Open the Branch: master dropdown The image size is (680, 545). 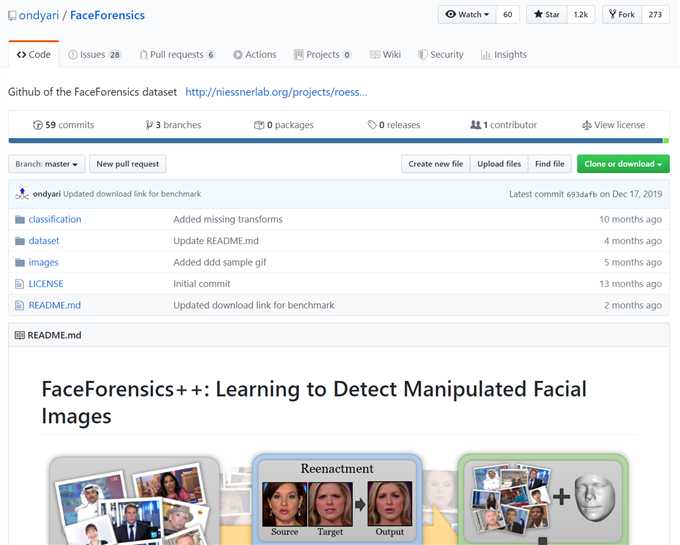coord(46,164)
